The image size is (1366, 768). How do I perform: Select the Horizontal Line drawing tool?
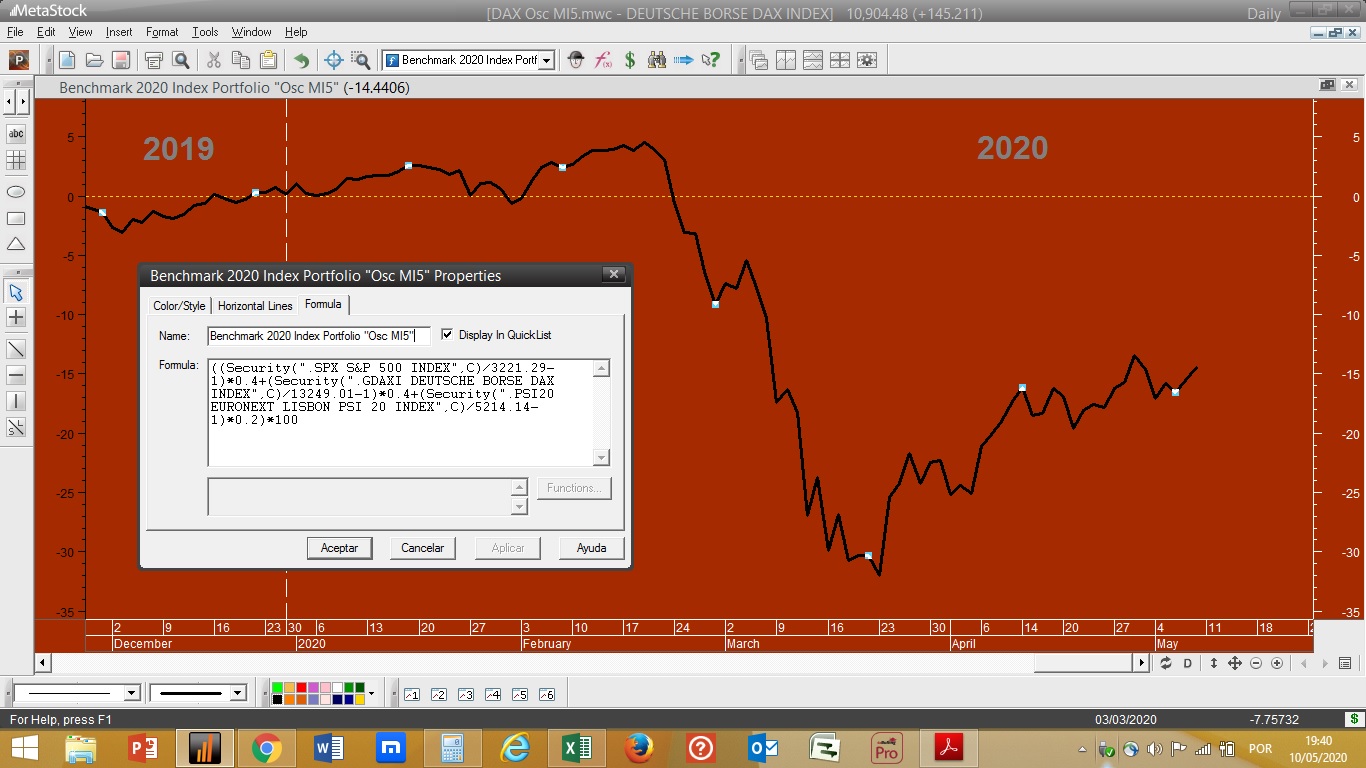pyautogui.click(x=16, y=375)
